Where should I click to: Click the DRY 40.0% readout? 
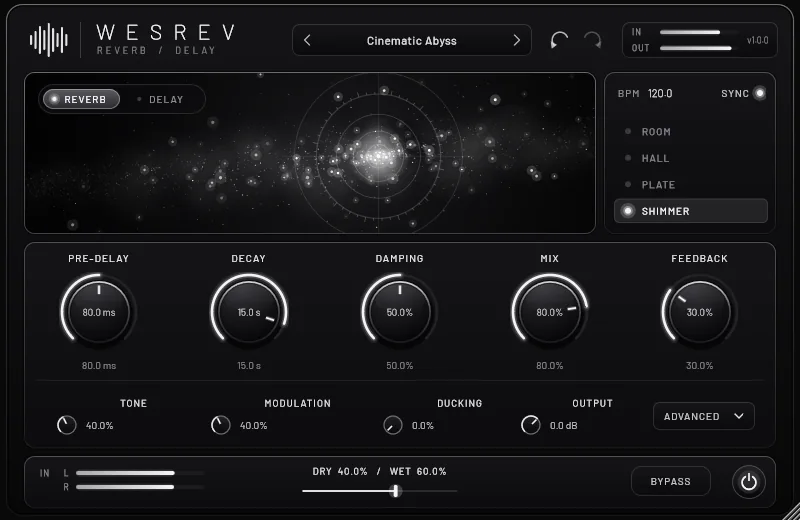(340, 472)
